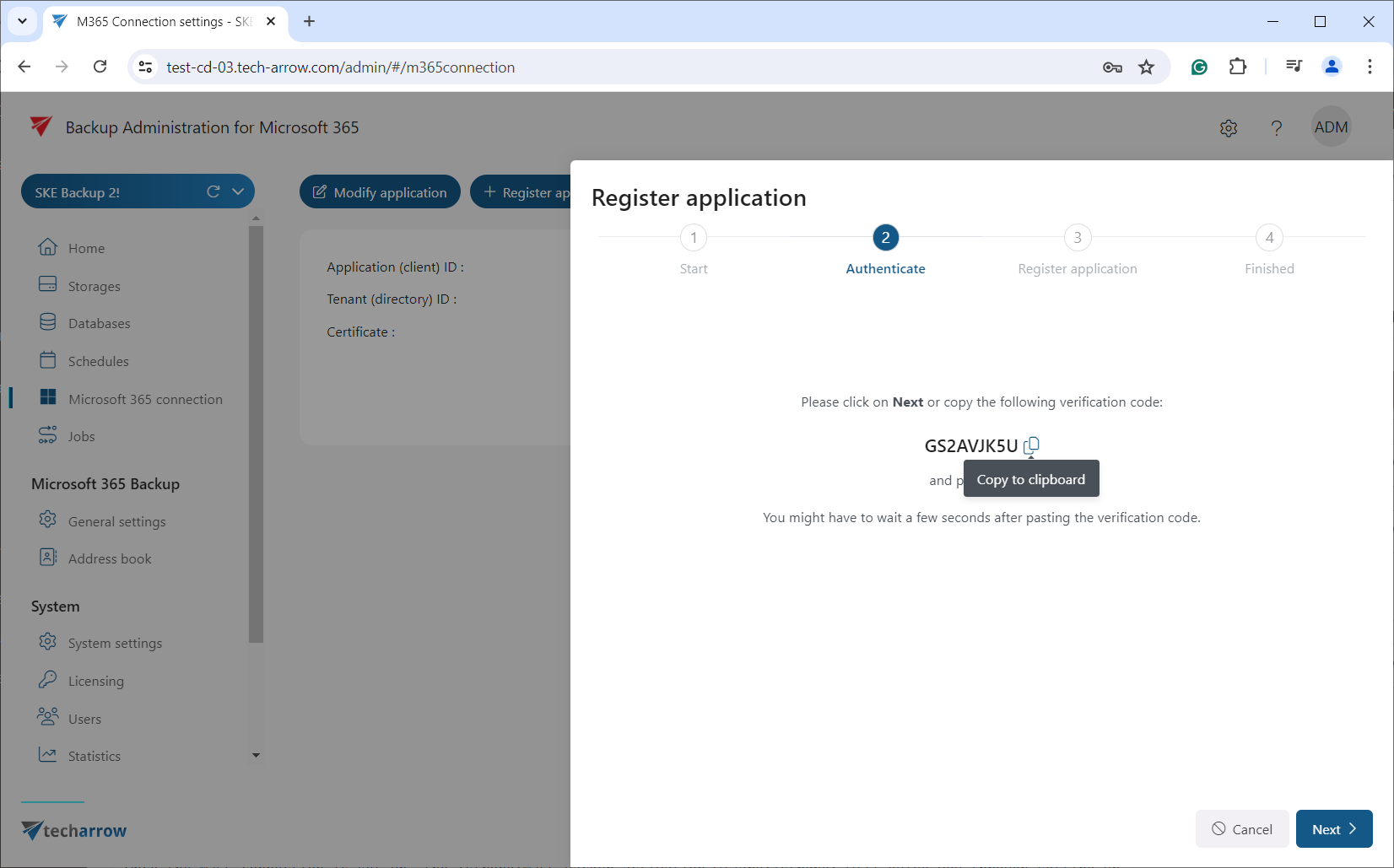The width and height of the screenshot is (1394, 868).
Task: Open the ADM user avatar menu
Action: (x=1332, y=127)
